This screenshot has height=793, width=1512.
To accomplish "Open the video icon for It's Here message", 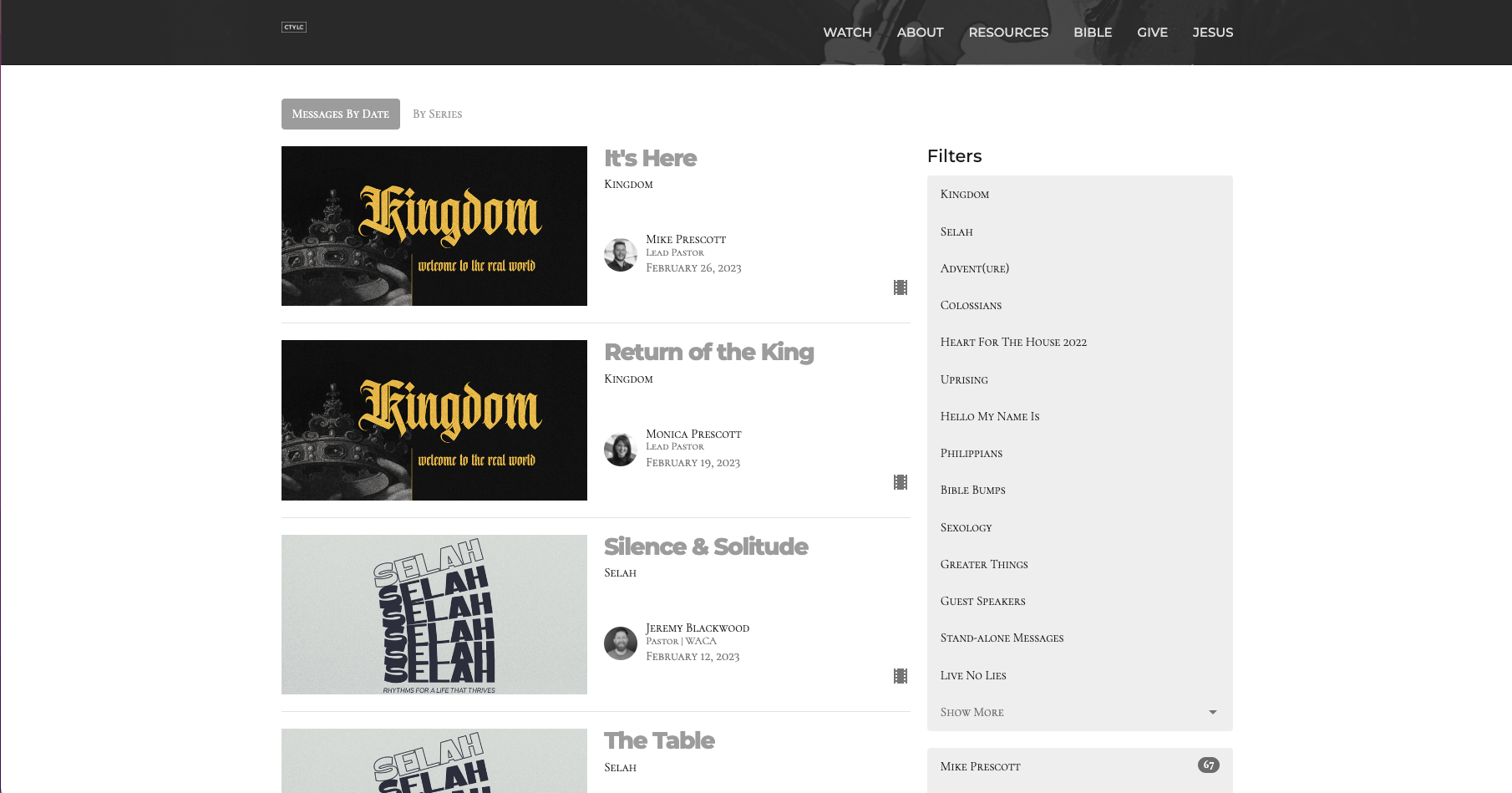I will [x=901, y=287].
